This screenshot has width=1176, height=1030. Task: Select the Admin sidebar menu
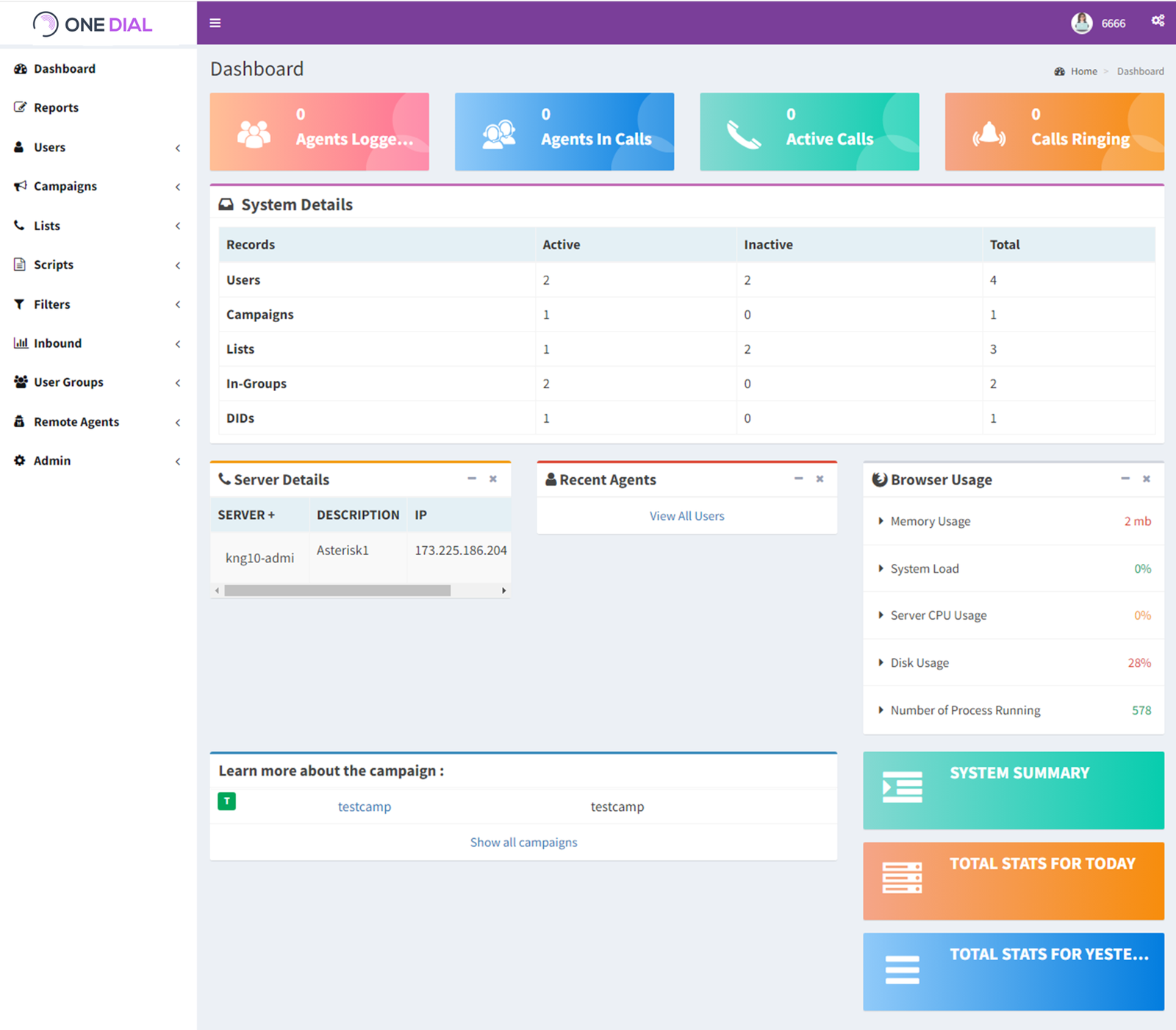pos(51,460)
